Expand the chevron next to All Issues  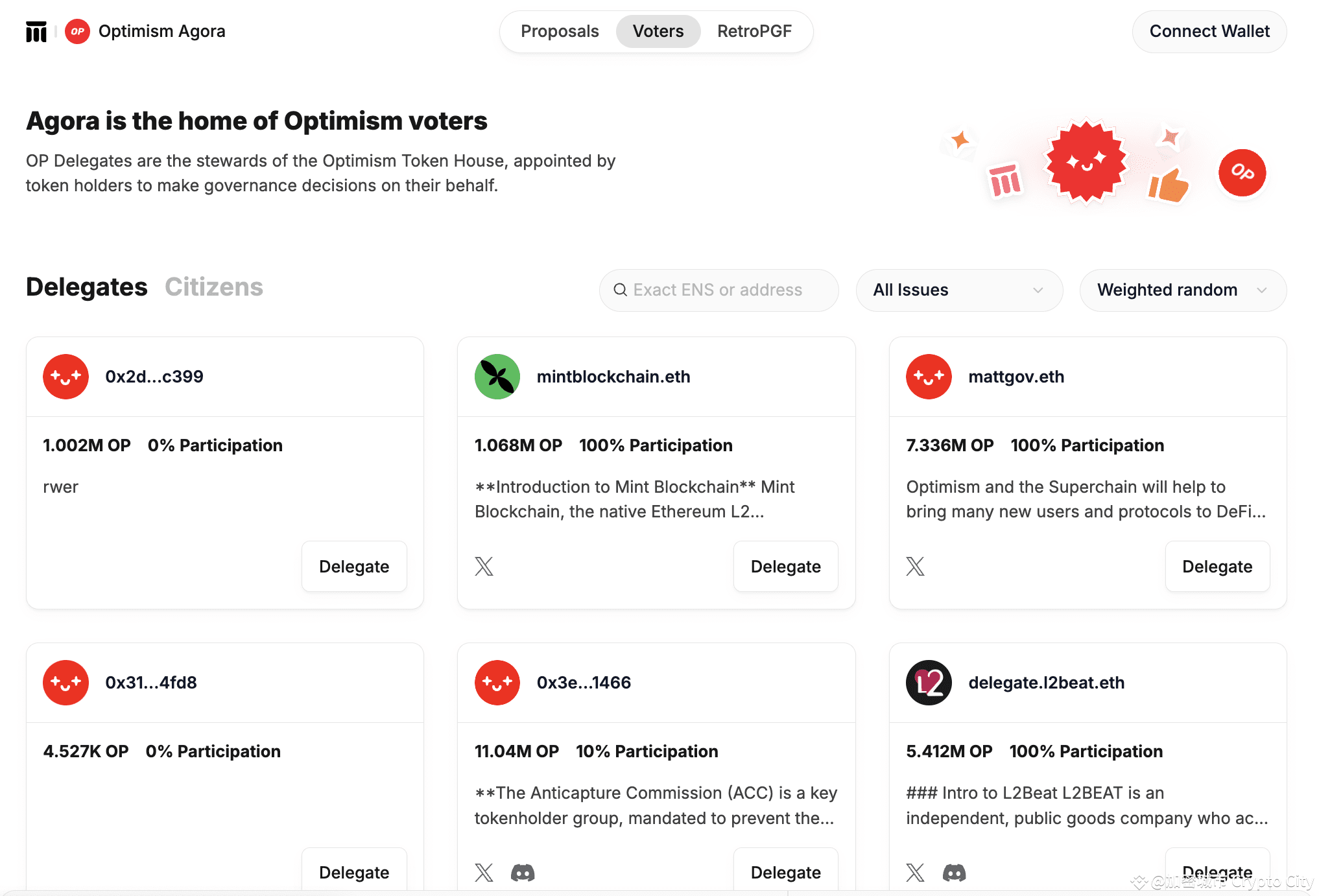[x=1038, y=290]
